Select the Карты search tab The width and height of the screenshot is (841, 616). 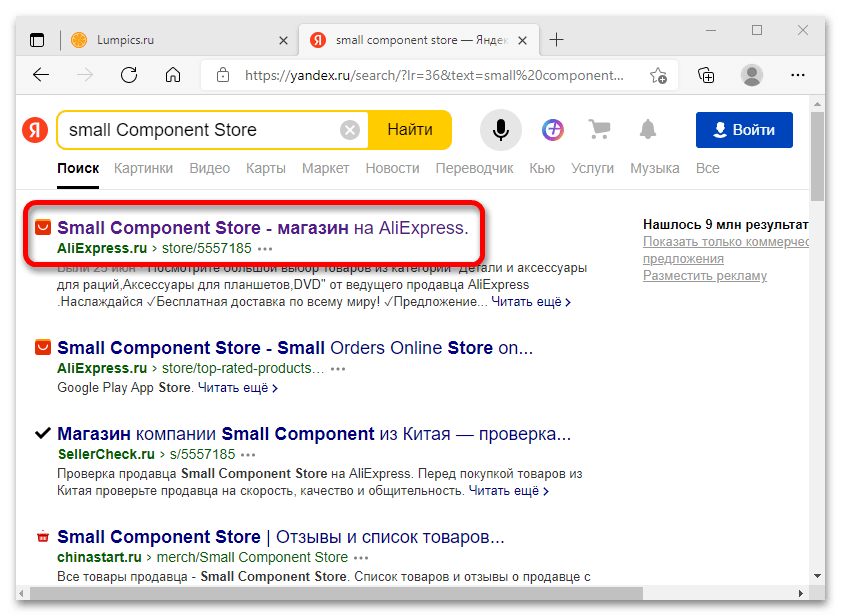pyautogui.click(x=265, y=168)
